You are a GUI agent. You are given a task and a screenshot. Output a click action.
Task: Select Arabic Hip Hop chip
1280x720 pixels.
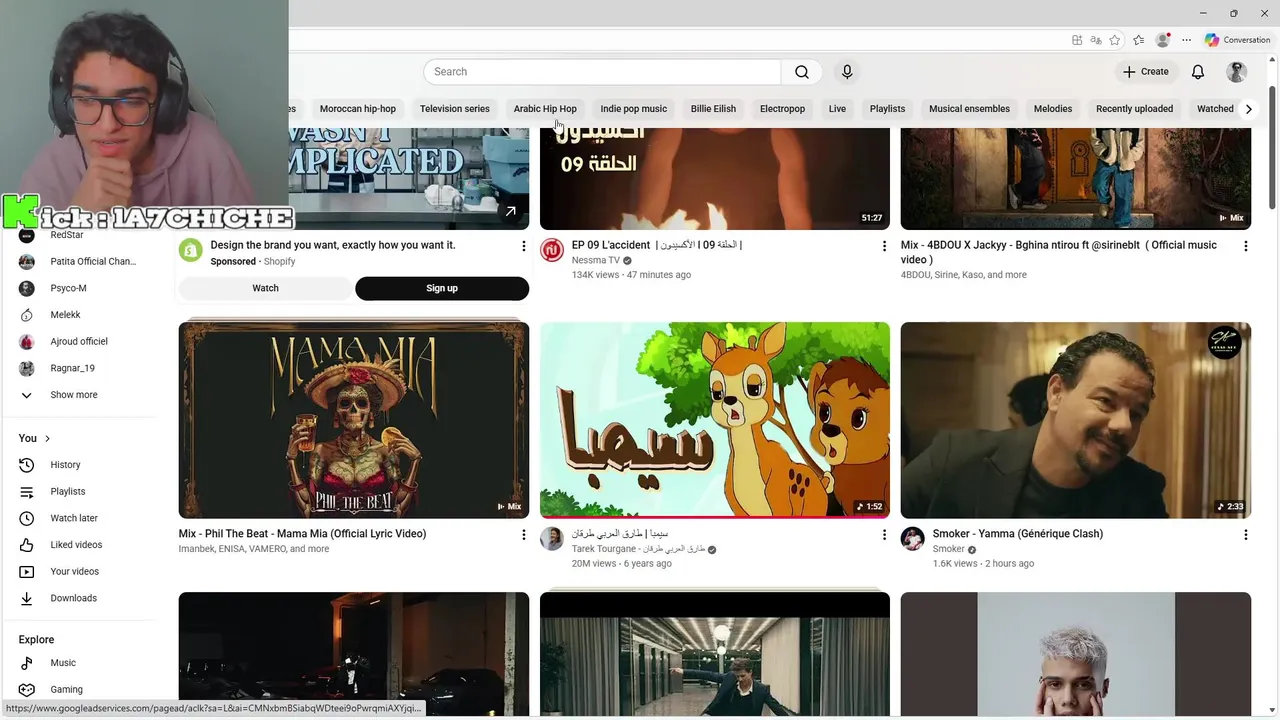tap(545, 109)
